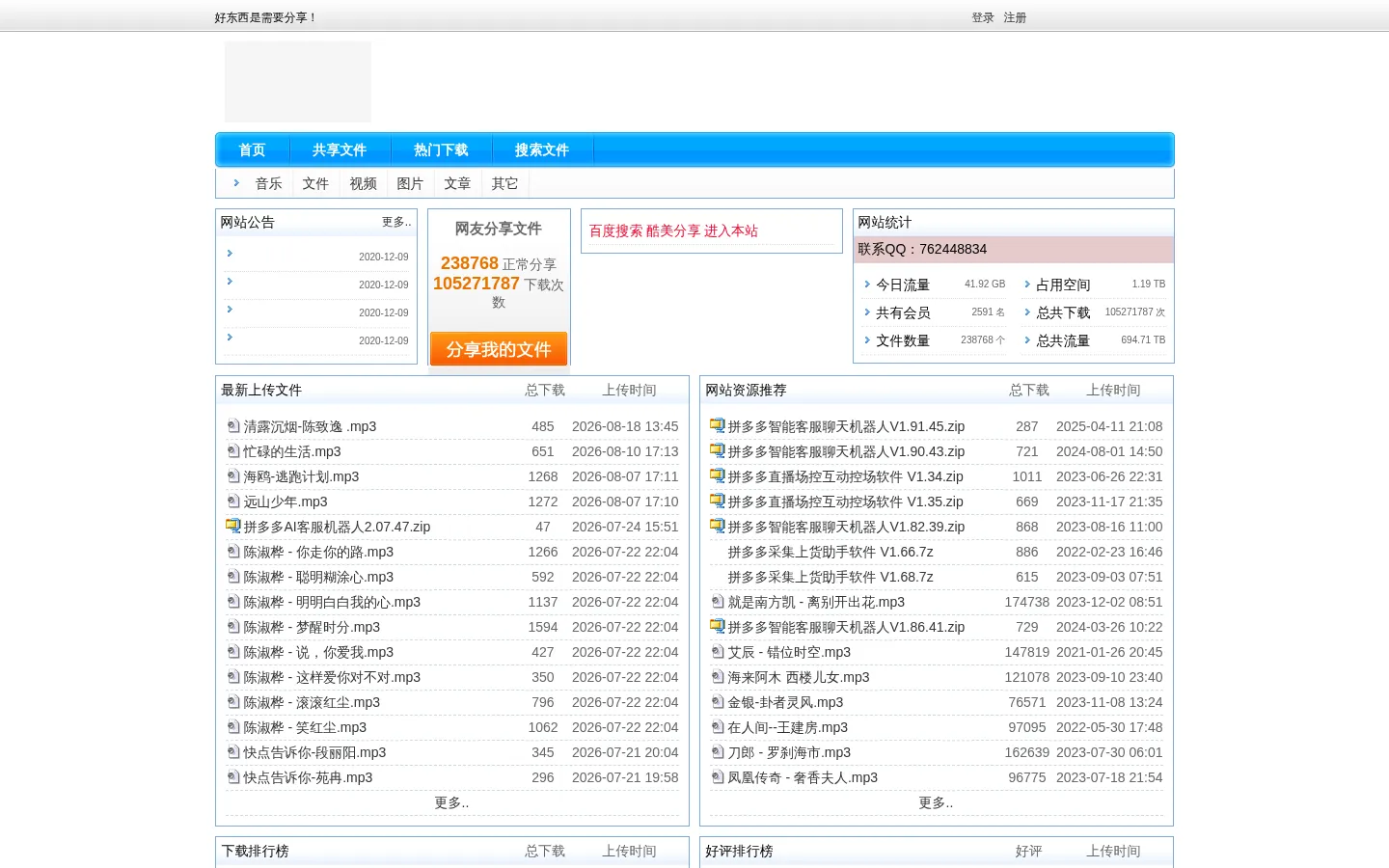Open file 金银-卦者灵风.mp3
The width and height of the screenshot is (1389, 868).
785,702
